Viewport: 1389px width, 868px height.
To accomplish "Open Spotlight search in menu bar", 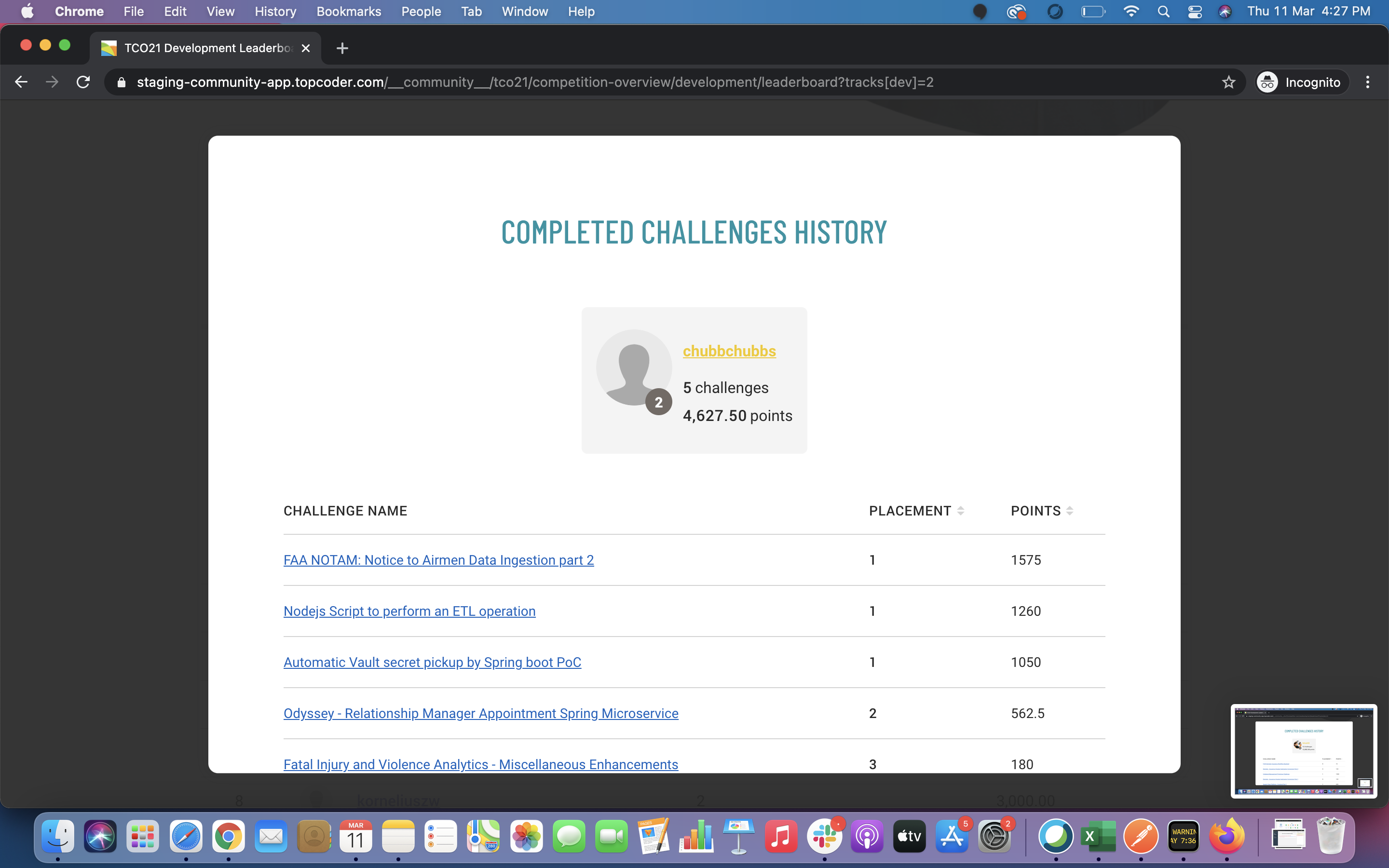I will [1163, 12].
